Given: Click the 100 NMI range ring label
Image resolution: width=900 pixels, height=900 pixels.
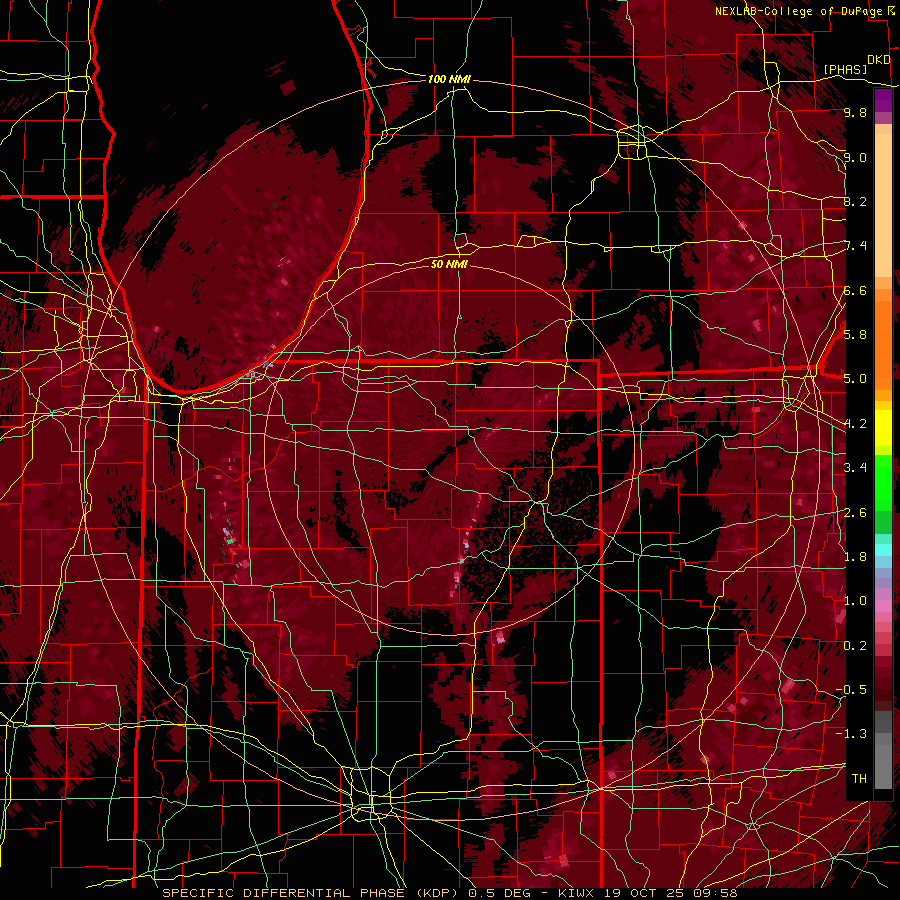Looking at the screenshot, I should (449, 79).
